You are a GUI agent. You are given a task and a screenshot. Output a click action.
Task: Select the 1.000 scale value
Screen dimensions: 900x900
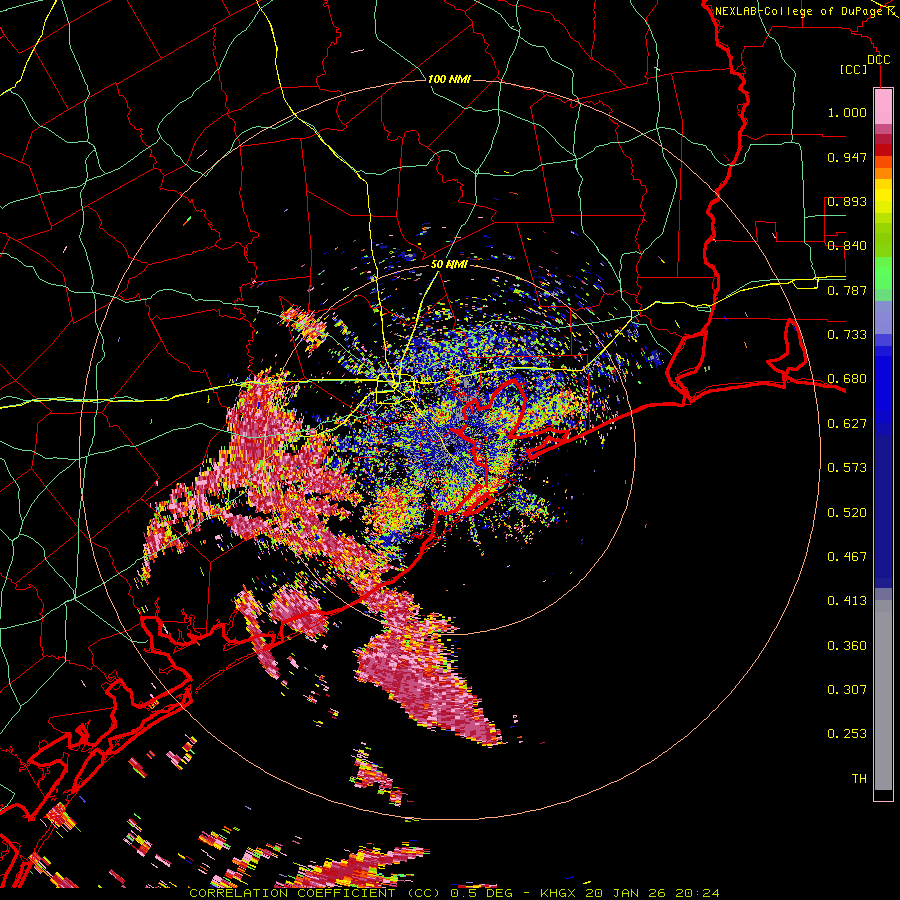[x=847, y=112]
